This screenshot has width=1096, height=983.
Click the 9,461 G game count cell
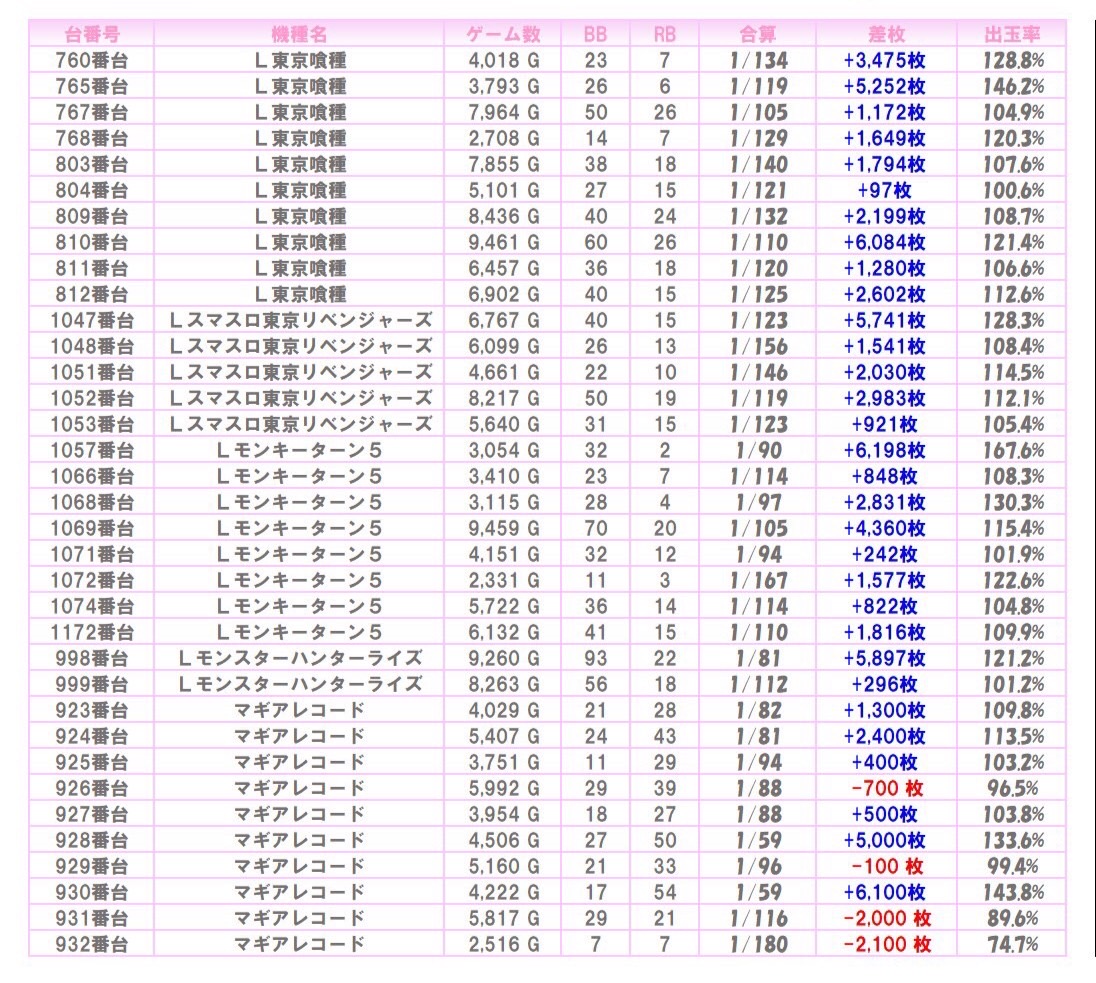pos(504,242)
